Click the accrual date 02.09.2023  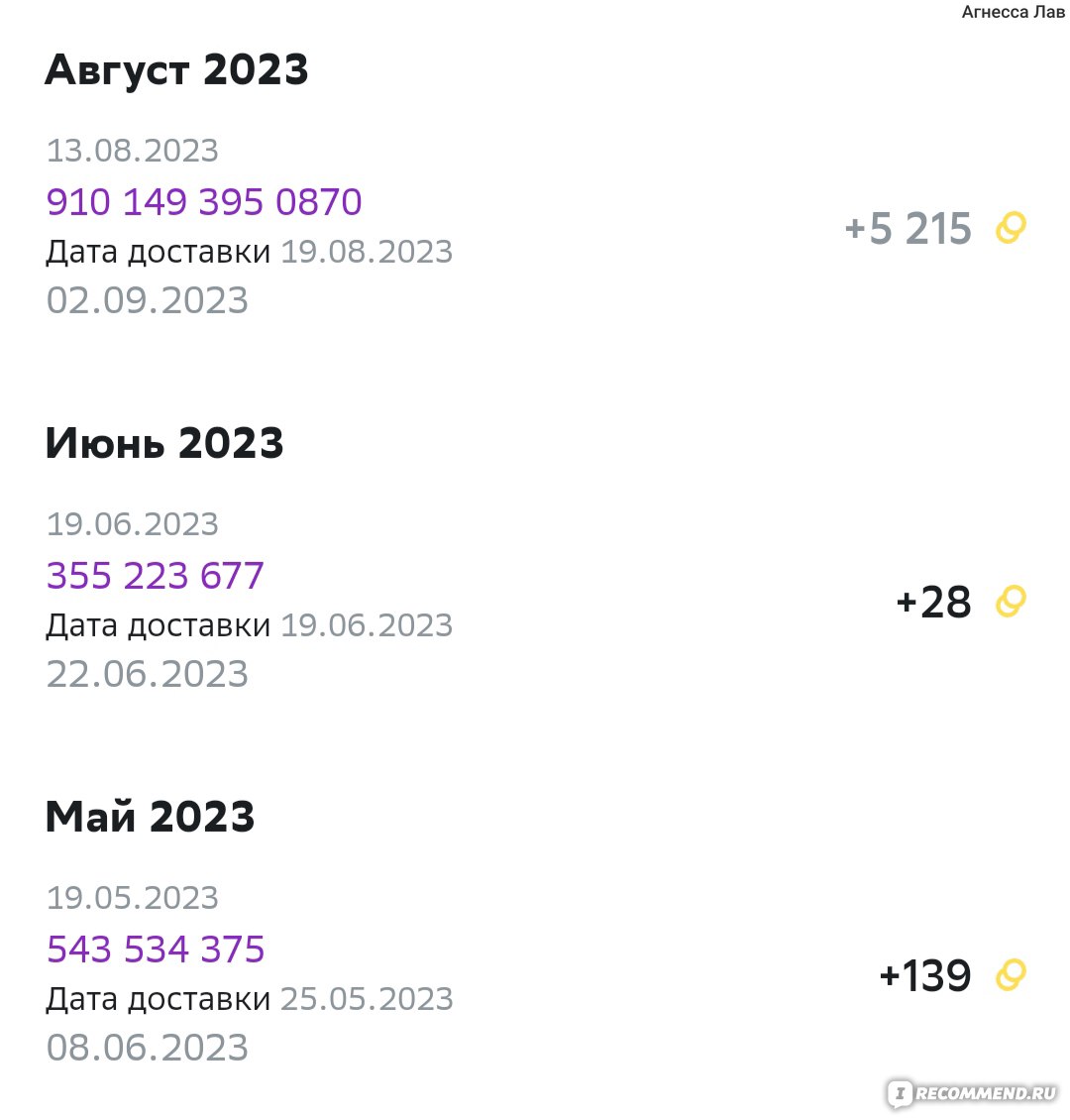click(x=147, y=300)
